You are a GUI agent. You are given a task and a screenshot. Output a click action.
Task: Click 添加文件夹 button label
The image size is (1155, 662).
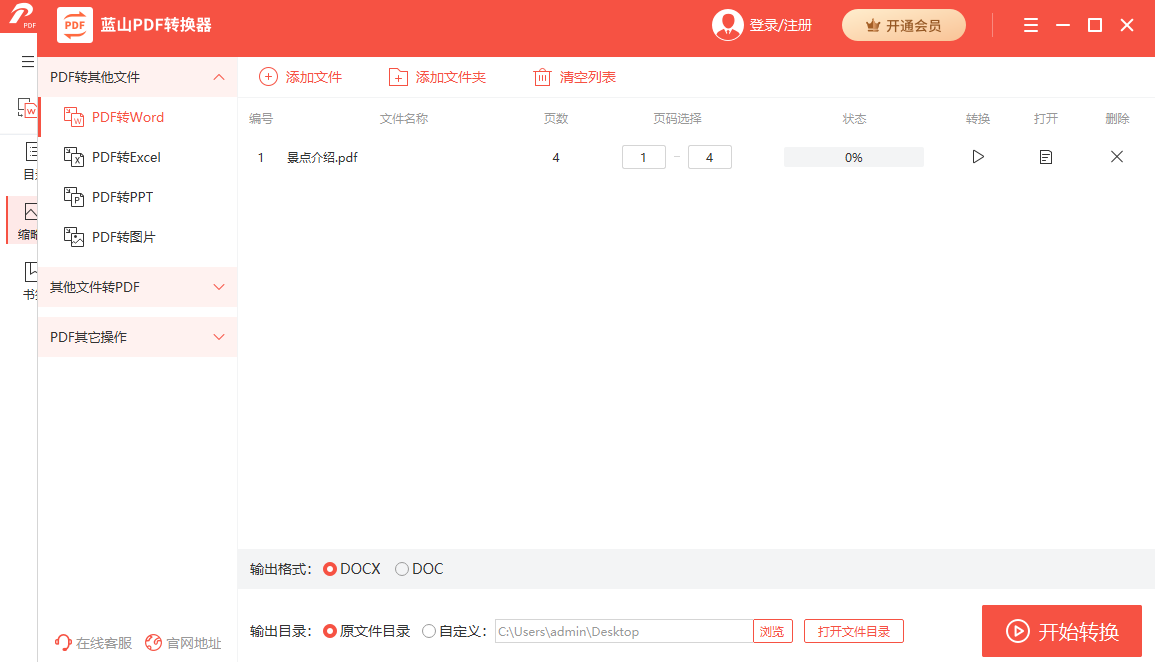451,77
